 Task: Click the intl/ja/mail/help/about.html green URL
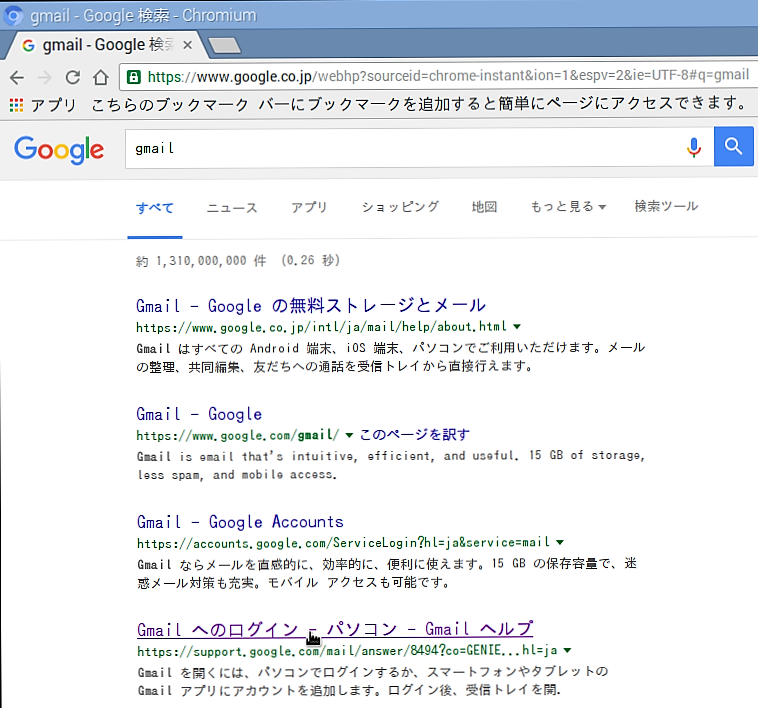[x=321, y=327]
